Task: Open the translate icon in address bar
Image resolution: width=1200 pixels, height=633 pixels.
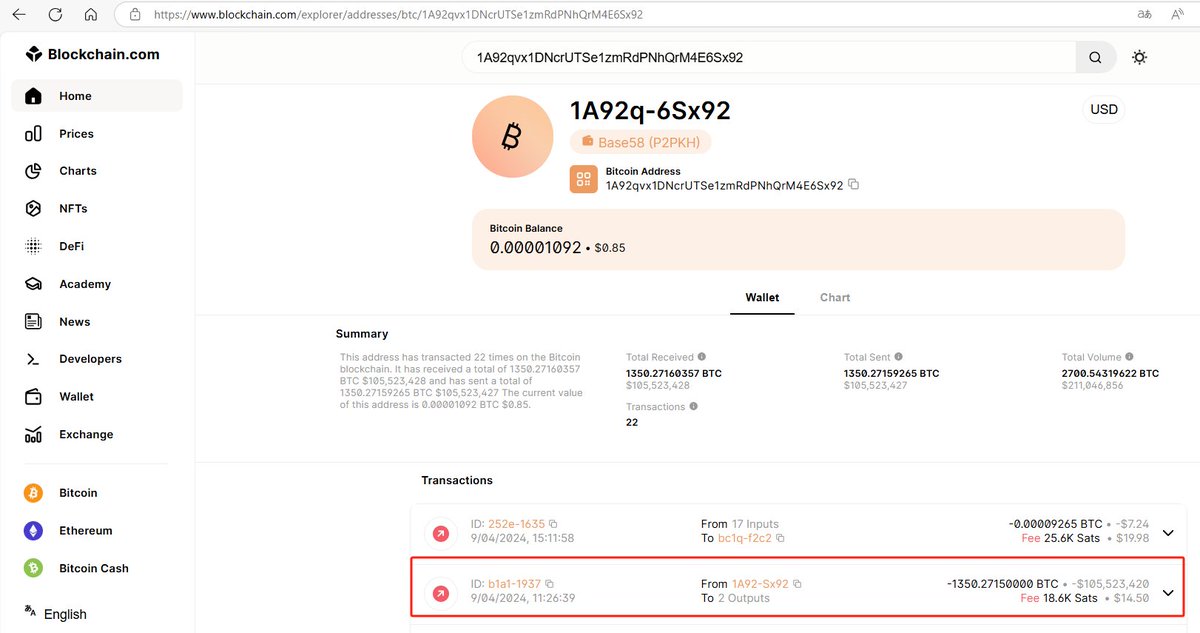Action: click(1145, 15)
